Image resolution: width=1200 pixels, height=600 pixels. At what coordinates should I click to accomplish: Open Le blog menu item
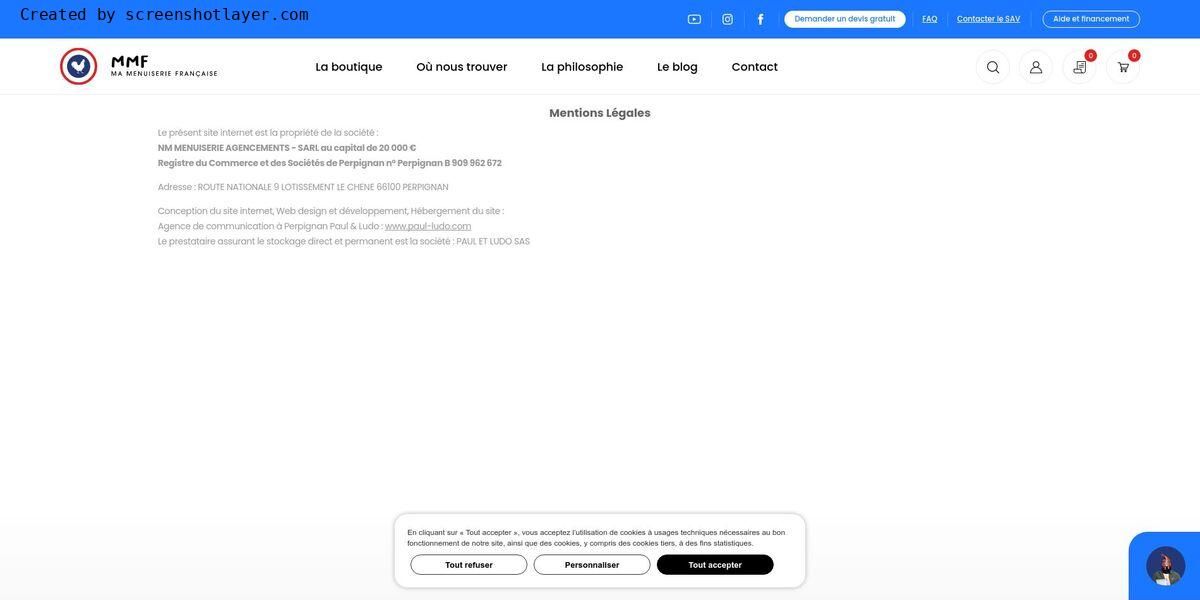point(677,67)
